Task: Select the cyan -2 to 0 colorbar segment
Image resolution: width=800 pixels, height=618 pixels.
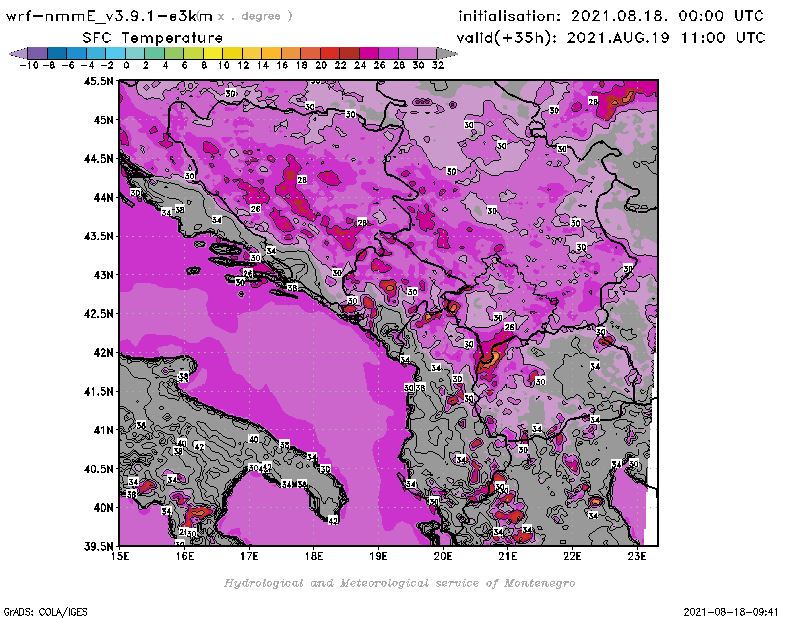Action: tap(115, 53)
